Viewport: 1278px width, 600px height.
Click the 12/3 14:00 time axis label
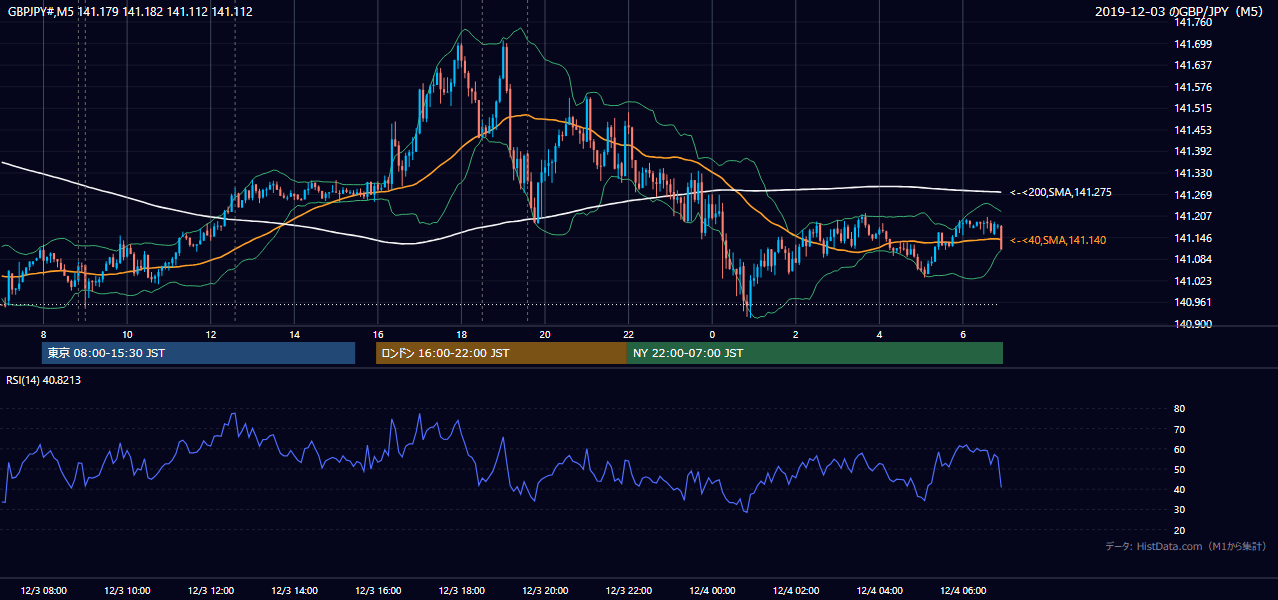click(294, 591)
